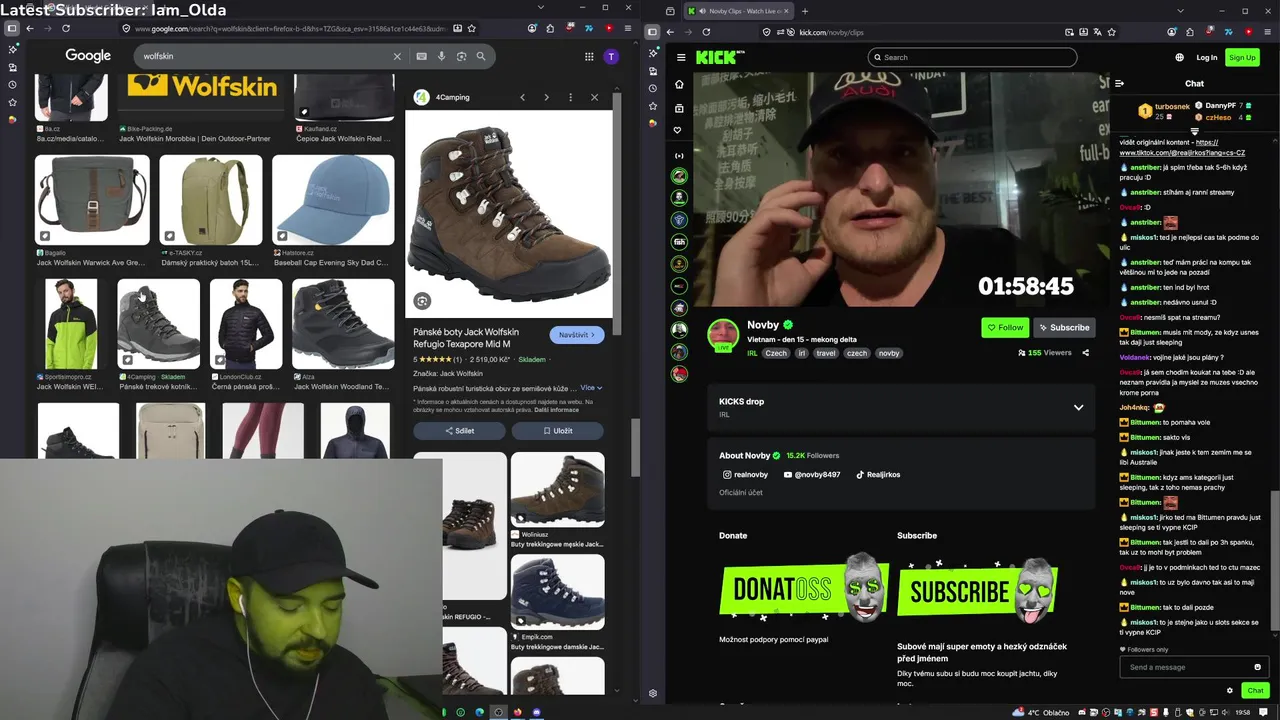Select the Czech language tag

(776, 353)
